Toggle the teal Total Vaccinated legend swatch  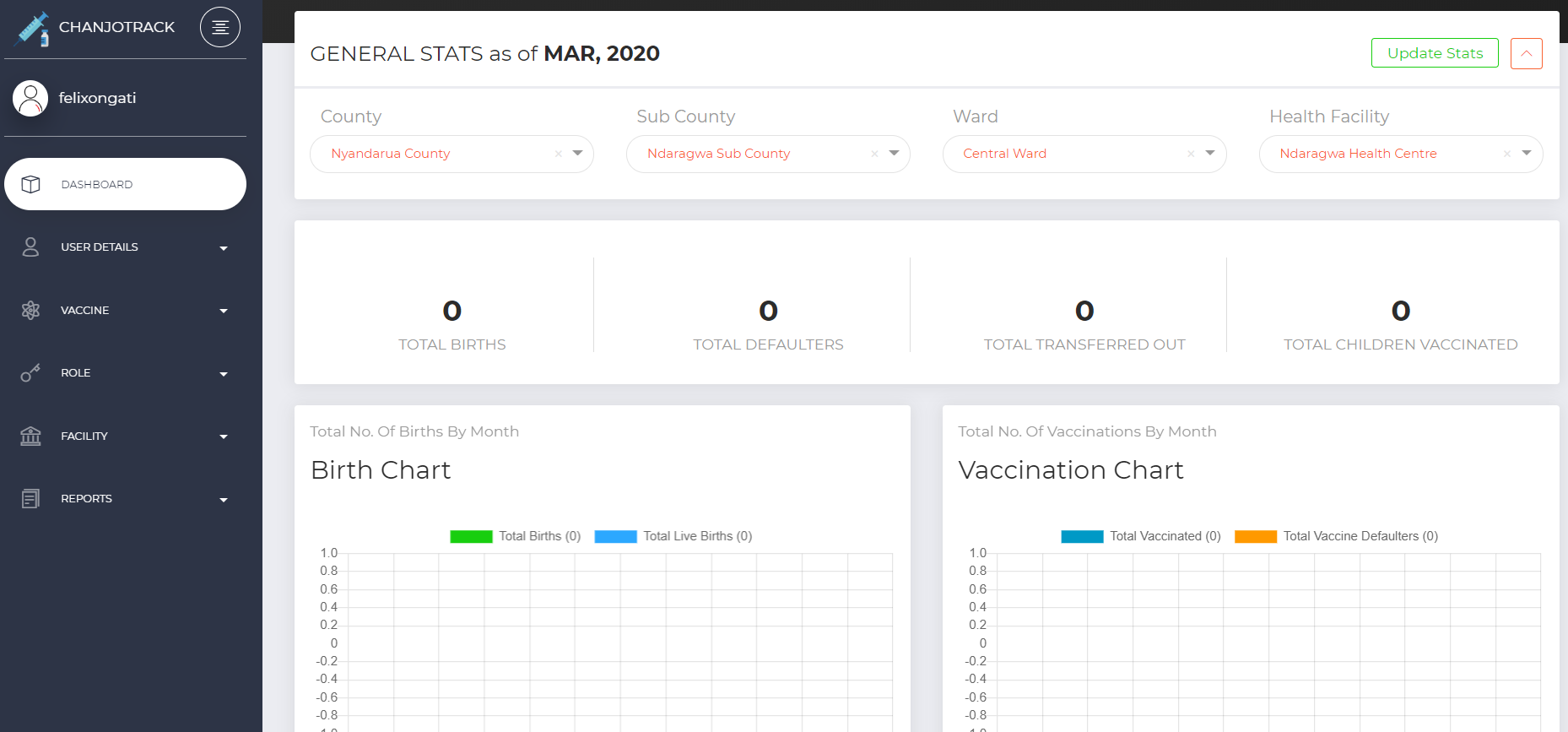point(1082,536)
